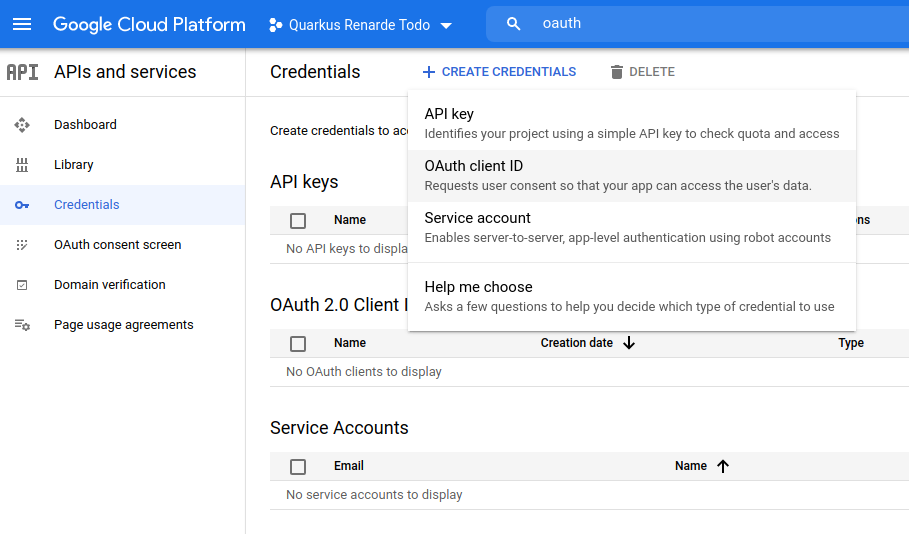The height and width of the screenshot is (534, 909).
Task: Click the project hexagon icon
Action: click(275, 25)
